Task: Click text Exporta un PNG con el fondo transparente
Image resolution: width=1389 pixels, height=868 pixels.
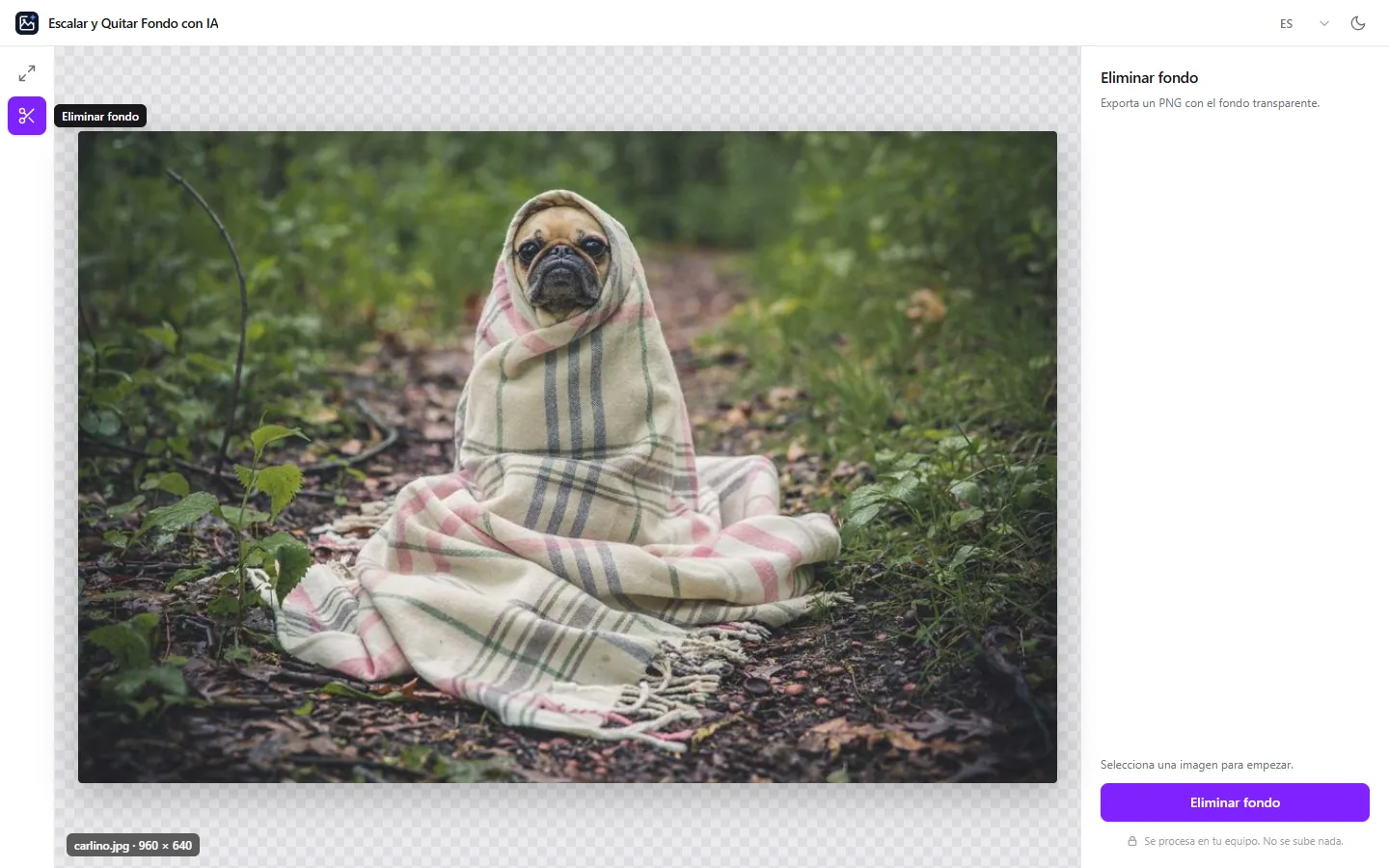Action: point(1210,103)
